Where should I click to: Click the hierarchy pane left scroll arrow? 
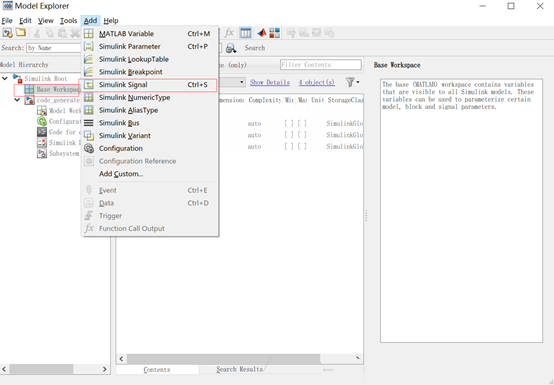(x=4, y=369)
